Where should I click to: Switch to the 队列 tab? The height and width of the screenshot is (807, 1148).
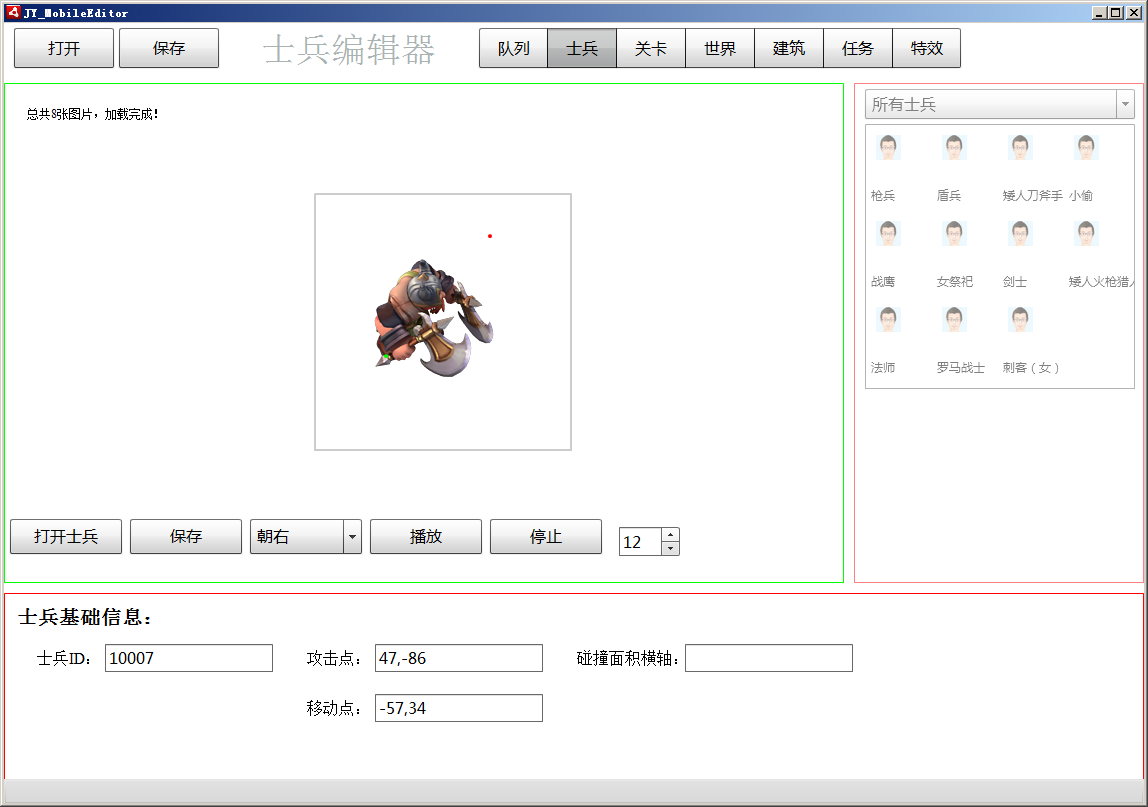click(513, 48)
